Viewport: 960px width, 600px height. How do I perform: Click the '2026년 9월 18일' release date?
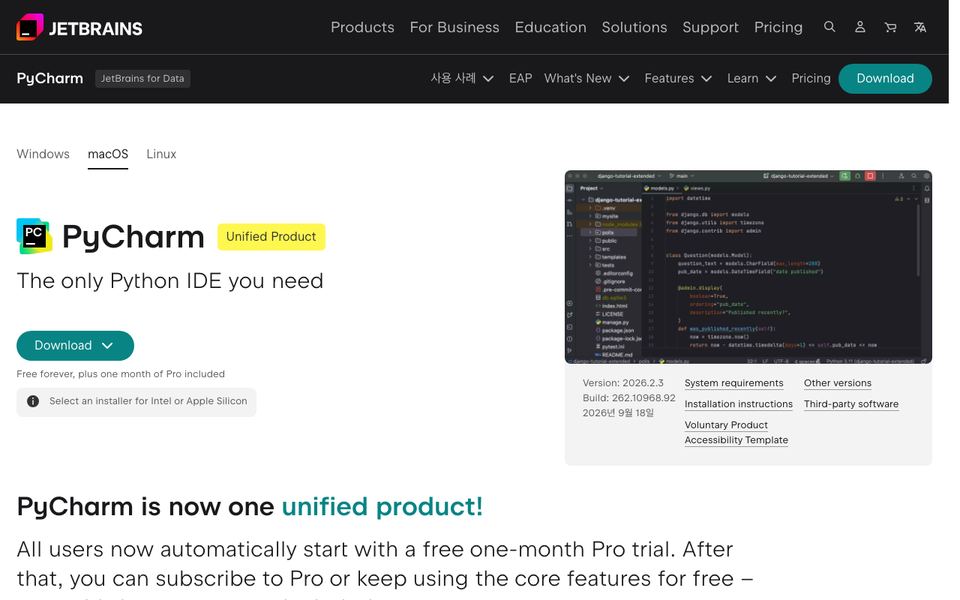(618, 413)
